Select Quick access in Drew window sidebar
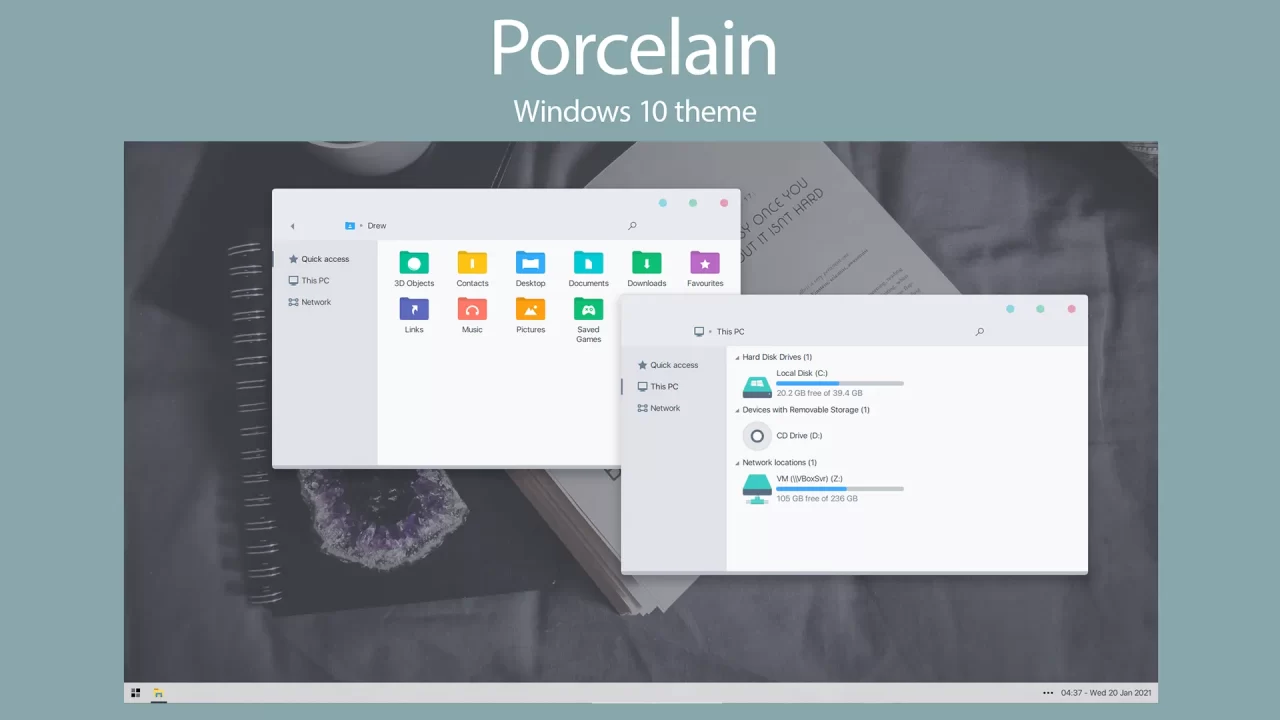 (319, 259)
